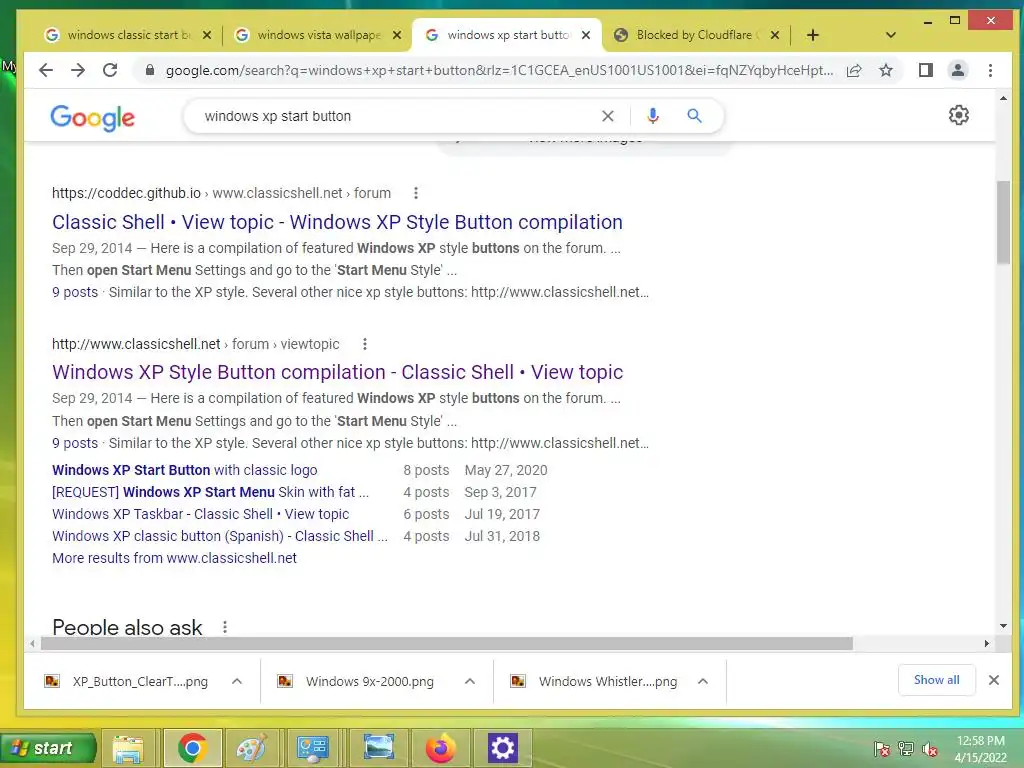
Task: Expand Windows Whistler png download options
Action: coord(703,681)
